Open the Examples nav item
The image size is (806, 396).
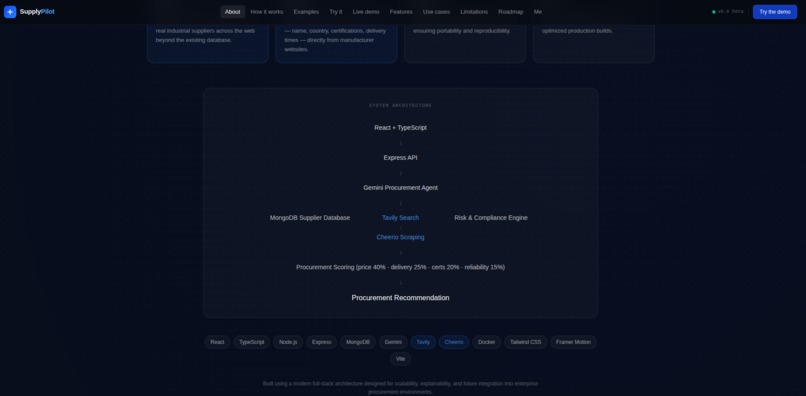click(x=306, y=12)
